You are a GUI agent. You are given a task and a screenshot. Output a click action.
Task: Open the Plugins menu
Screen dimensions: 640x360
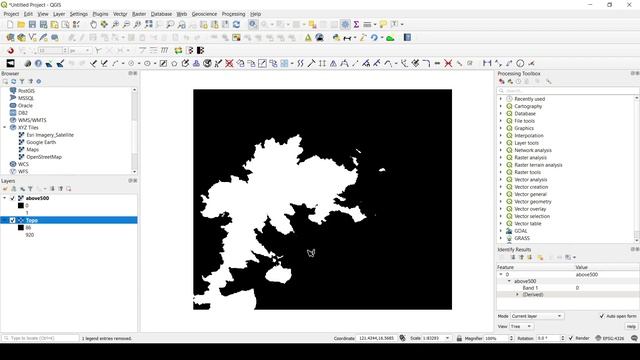(x=100, y=14)
